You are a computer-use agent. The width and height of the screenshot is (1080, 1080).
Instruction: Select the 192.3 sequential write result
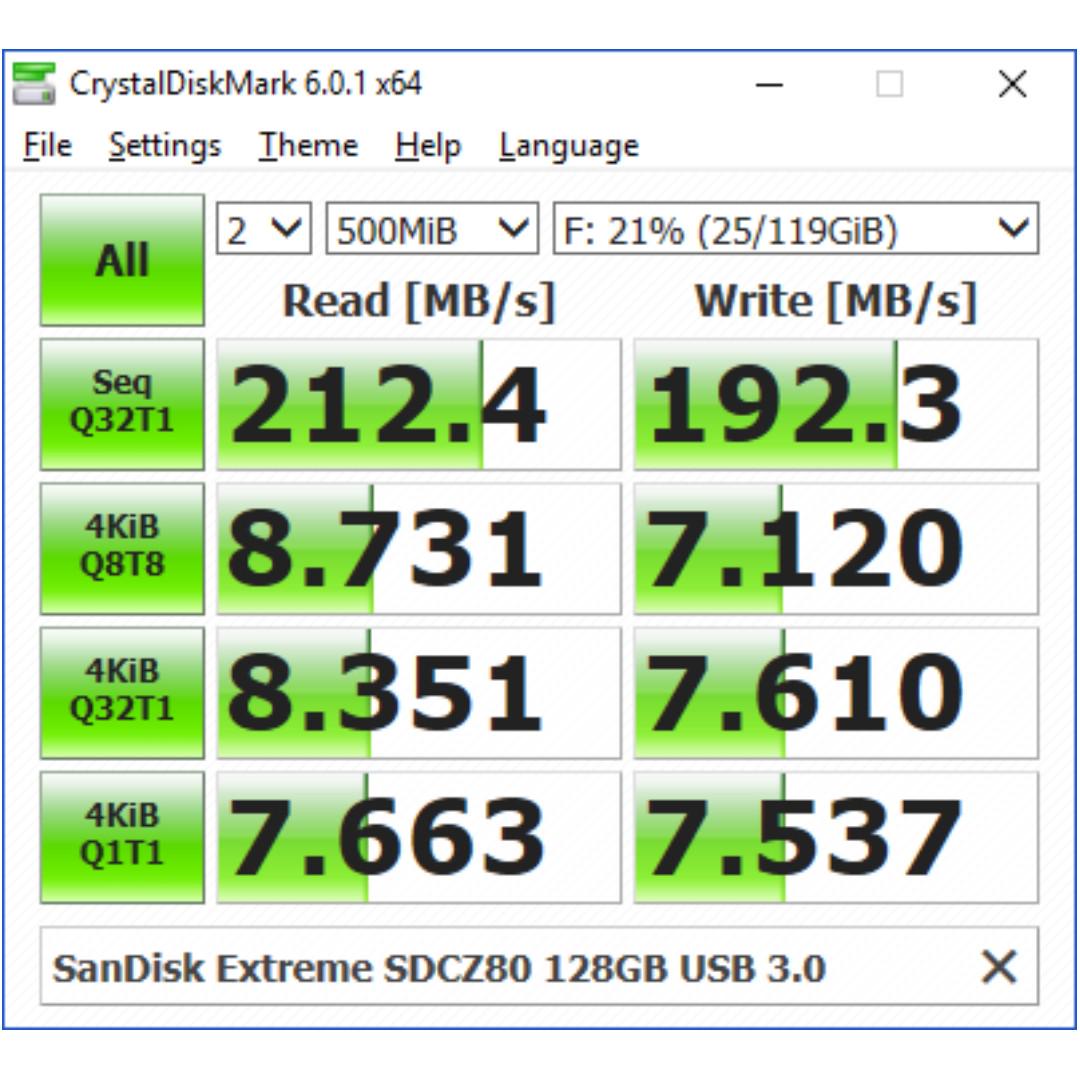pos(835,404)
